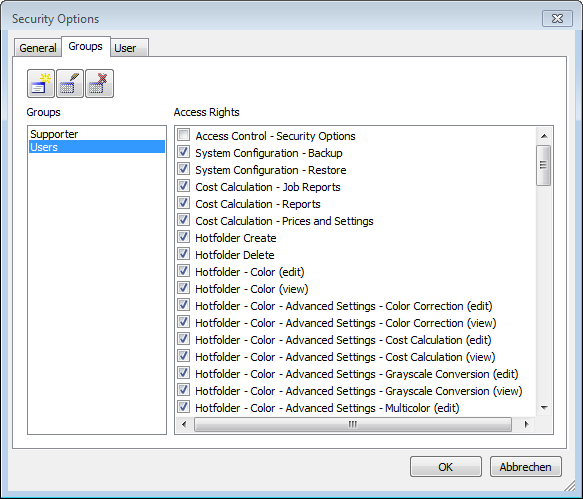Click the horizontal scroll right arrow
583x499 pixels.
[x=526, y=424]
